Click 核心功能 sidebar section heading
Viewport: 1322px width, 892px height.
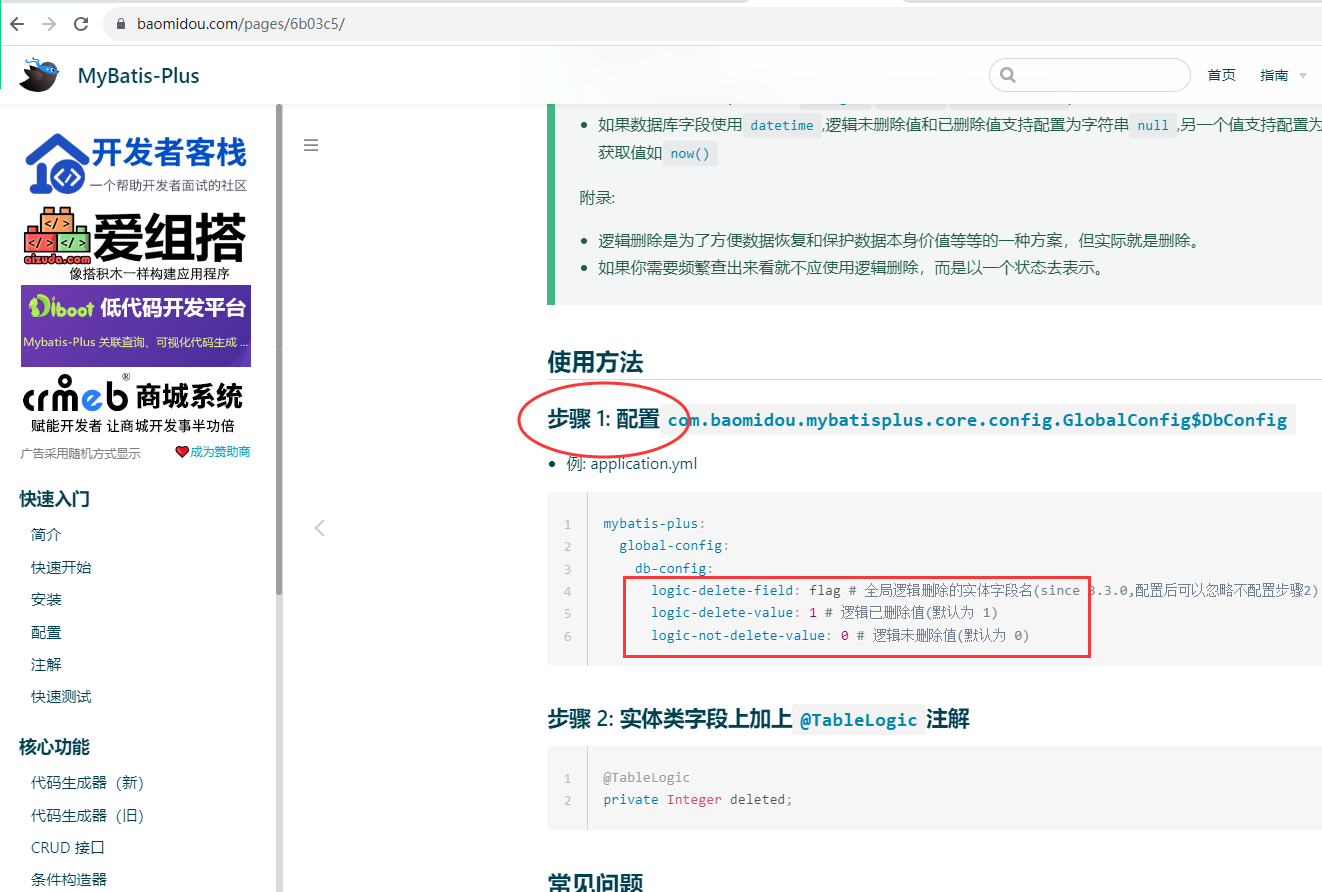tap(55, 747)
